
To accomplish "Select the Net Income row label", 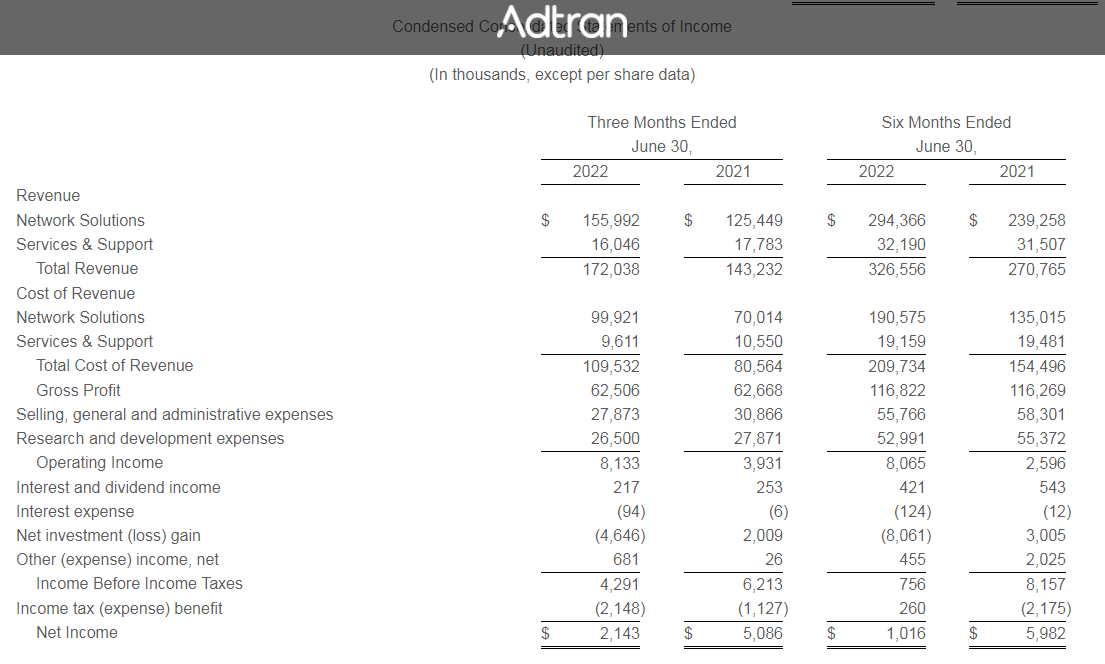I will click(77, 633).
